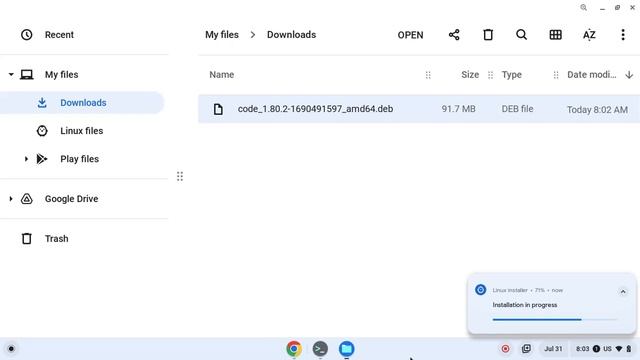
Task: Click the DEB file type cell
Action: [517, 109]
